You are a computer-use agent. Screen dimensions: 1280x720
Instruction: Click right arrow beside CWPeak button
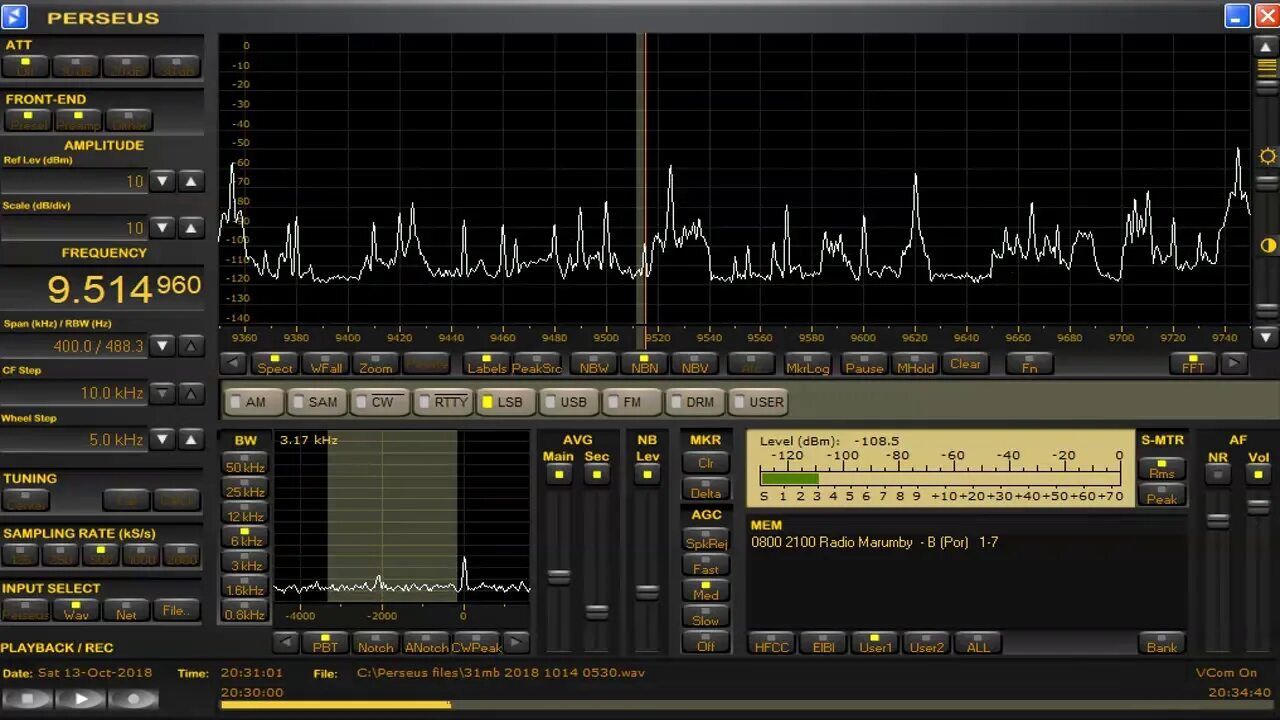pos(516,642)
